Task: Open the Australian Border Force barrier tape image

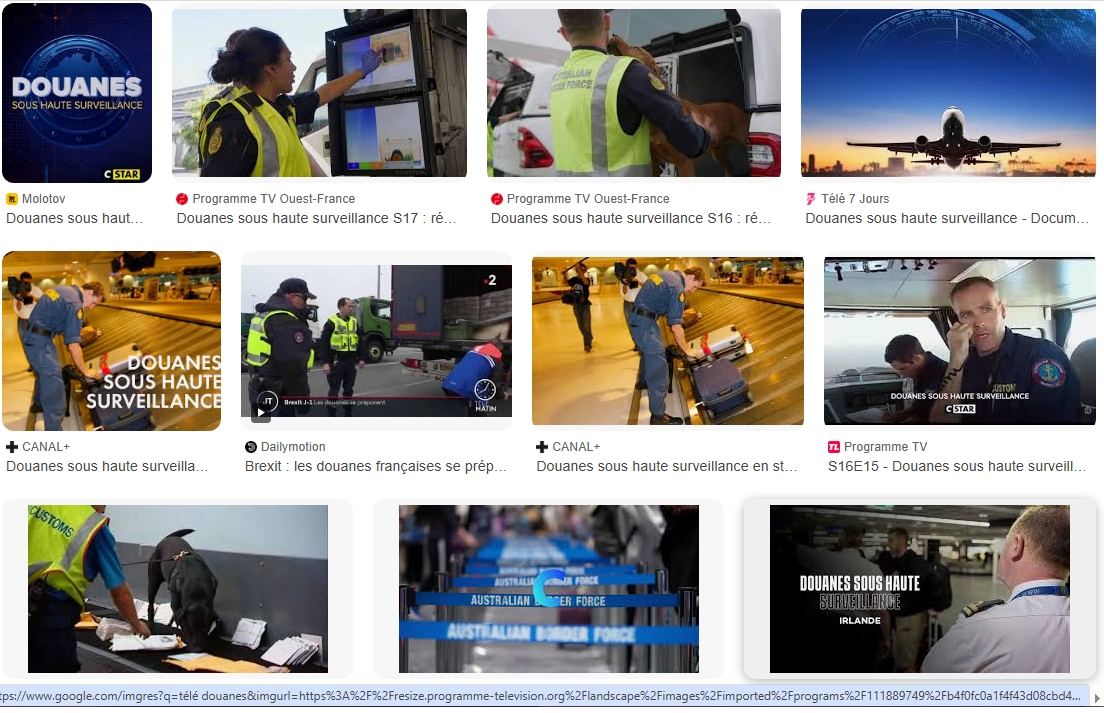Action: 548,589
